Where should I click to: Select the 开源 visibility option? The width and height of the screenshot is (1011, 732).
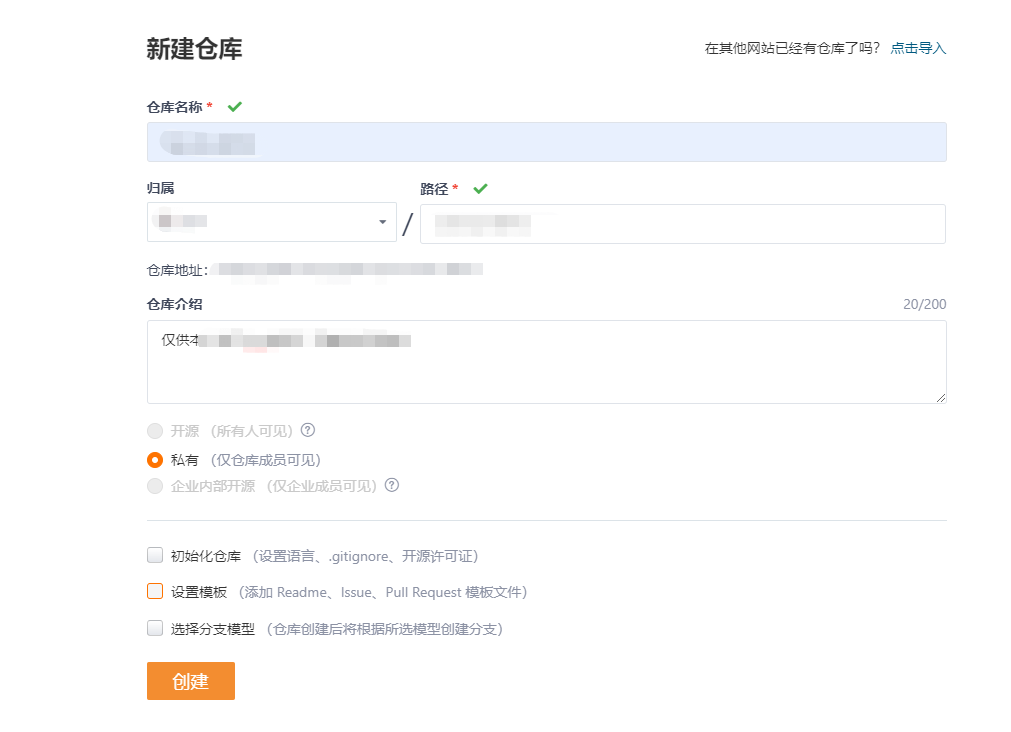point(156,430)
